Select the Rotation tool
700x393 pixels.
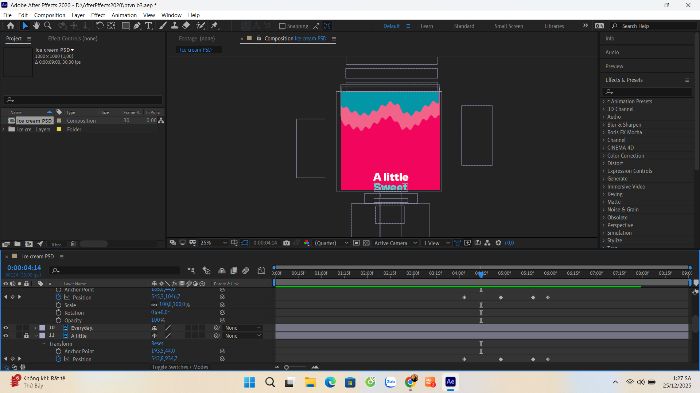tap(100, 26)
